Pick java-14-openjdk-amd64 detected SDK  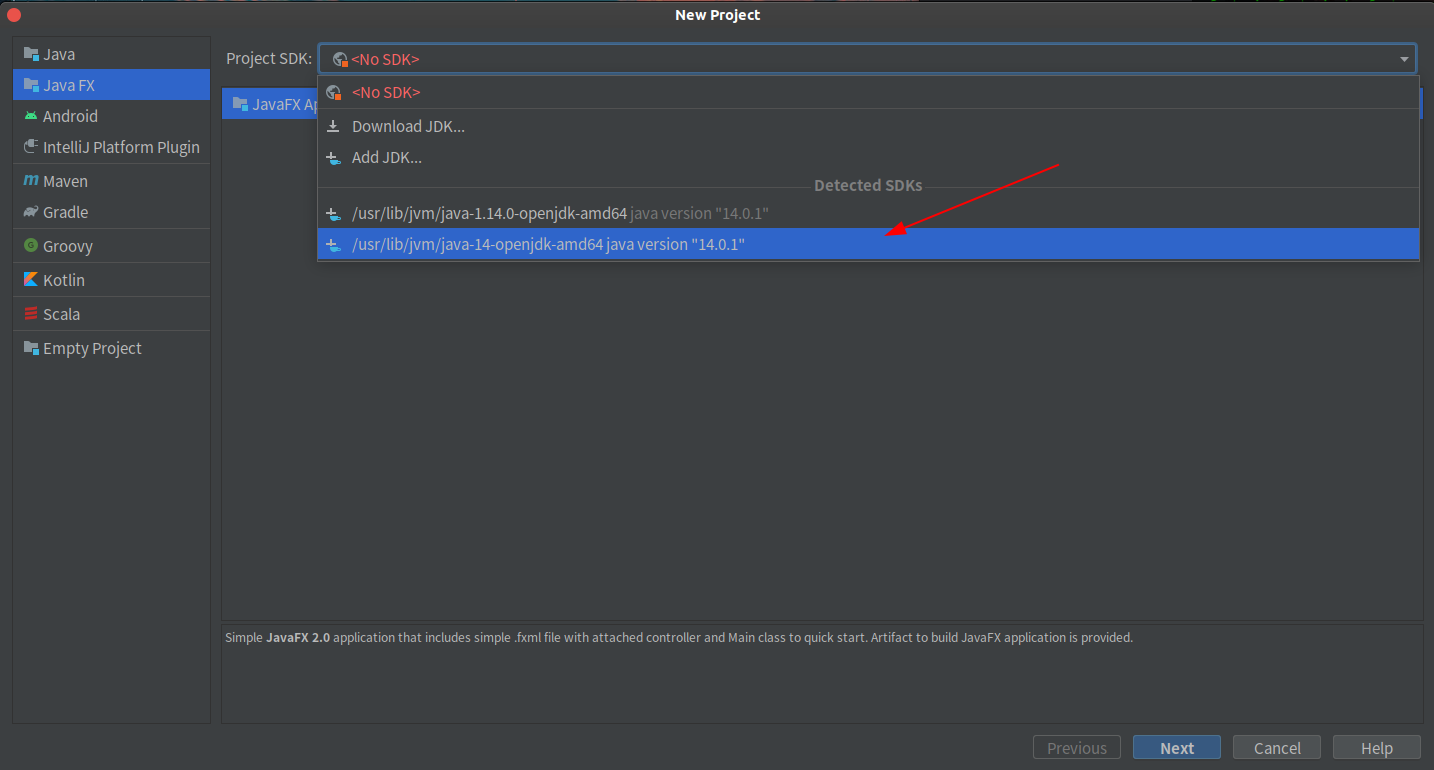pos(868,244)
